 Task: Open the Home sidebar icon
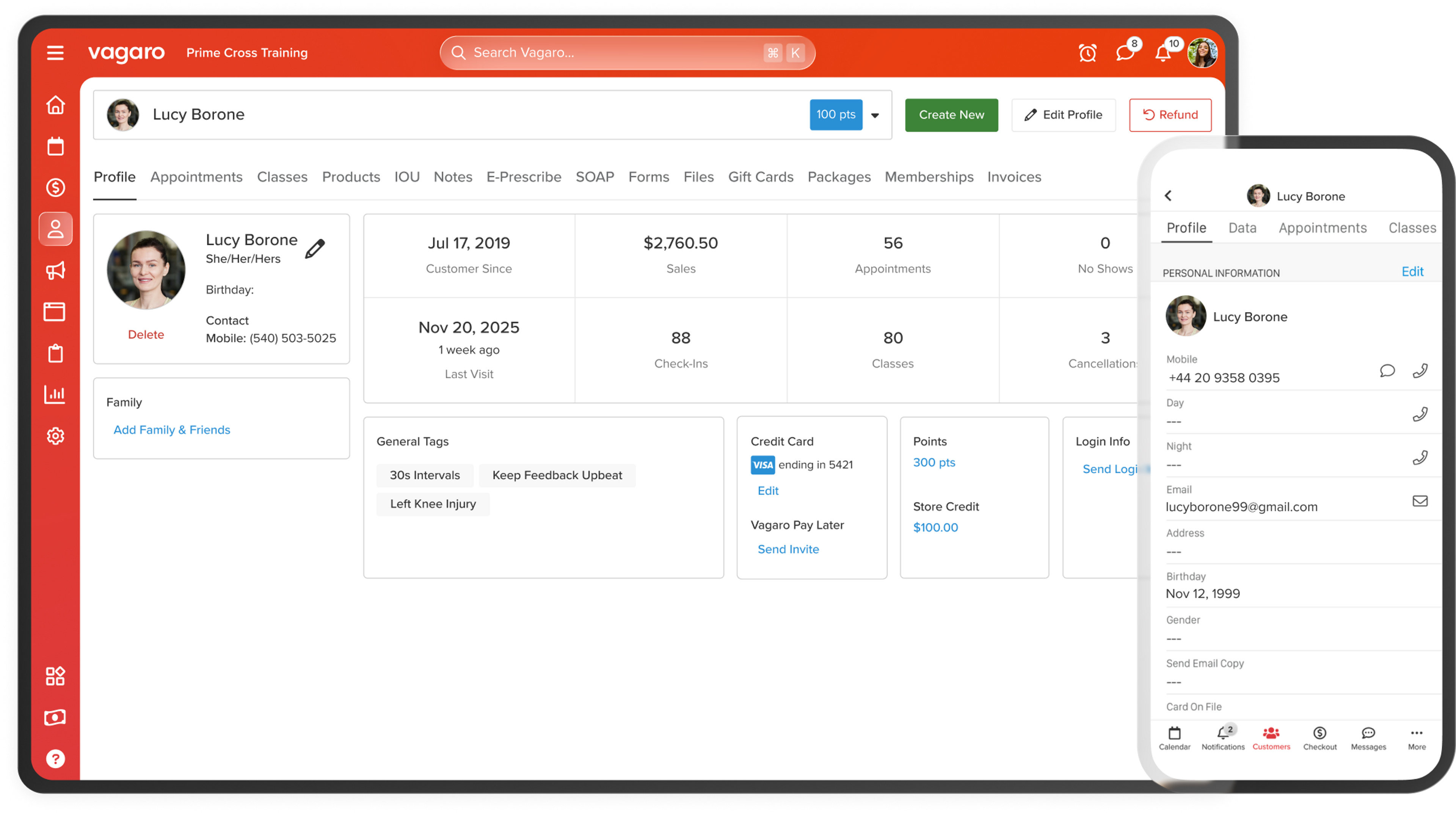point(55,105)
